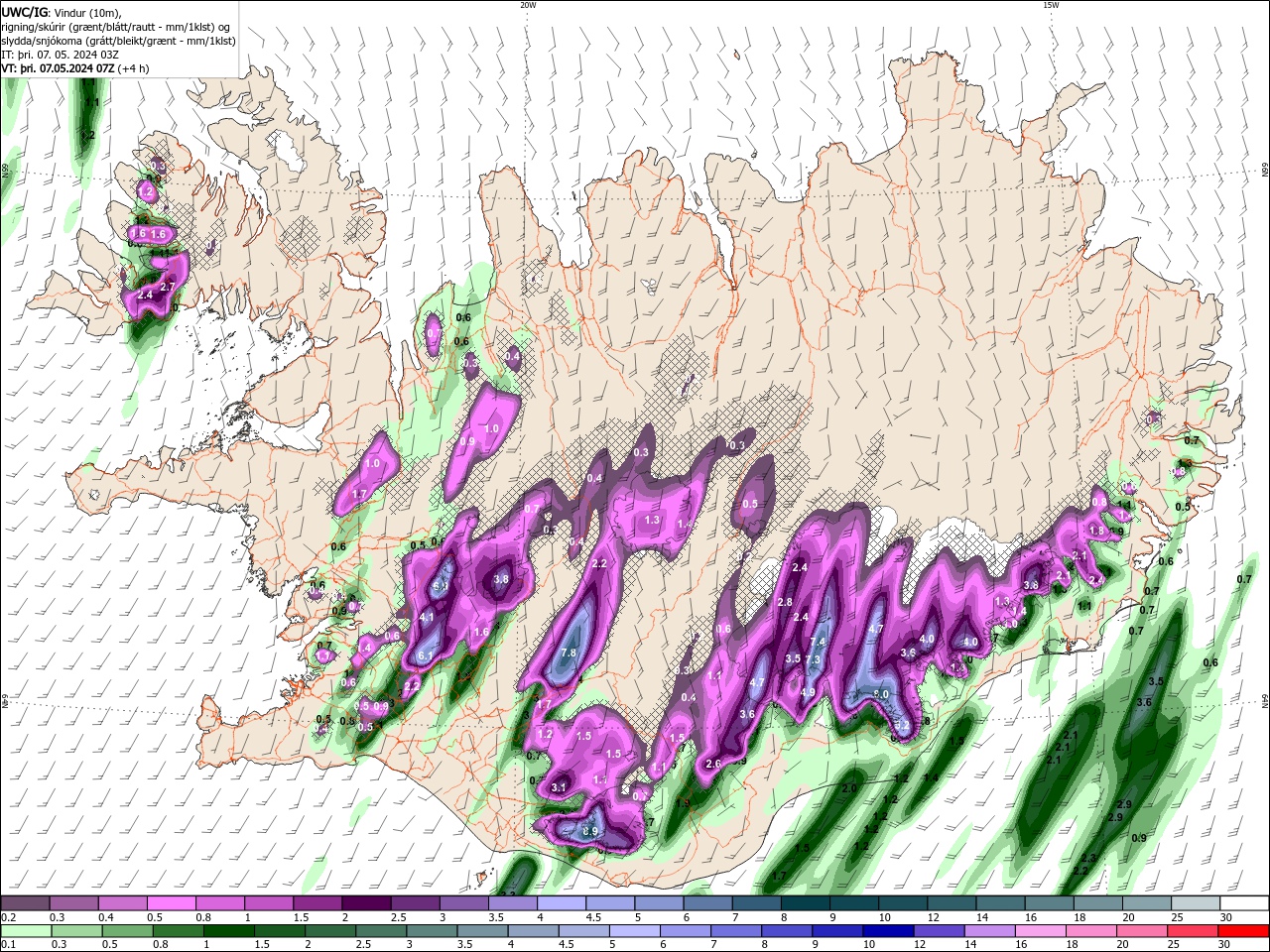Click the '7.4' precipitation value on the map
1270x952 pixels.
point(818,642)
